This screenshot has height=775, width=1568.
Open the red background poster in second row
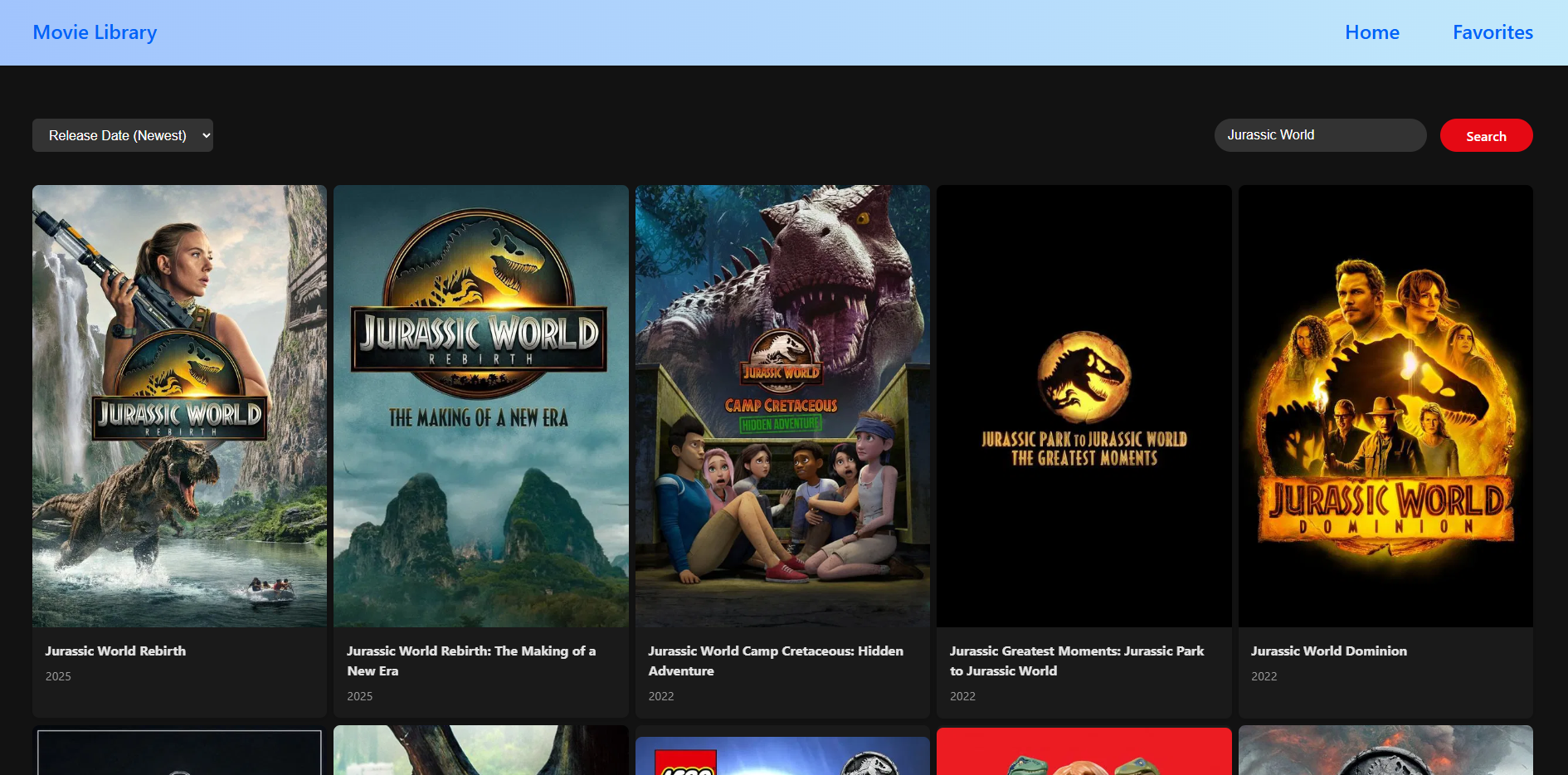click(1083, 752)
